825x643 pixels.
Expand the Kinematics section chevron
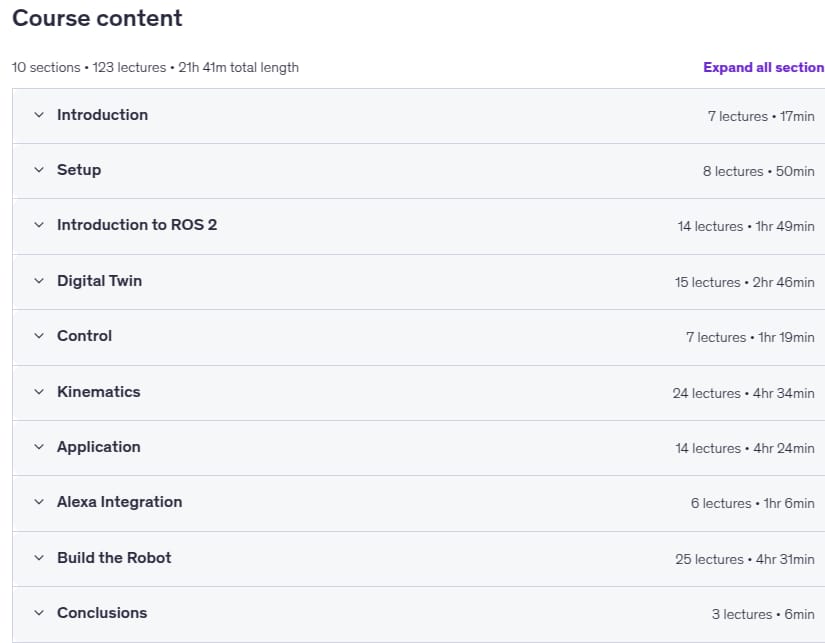coord(39,391)
